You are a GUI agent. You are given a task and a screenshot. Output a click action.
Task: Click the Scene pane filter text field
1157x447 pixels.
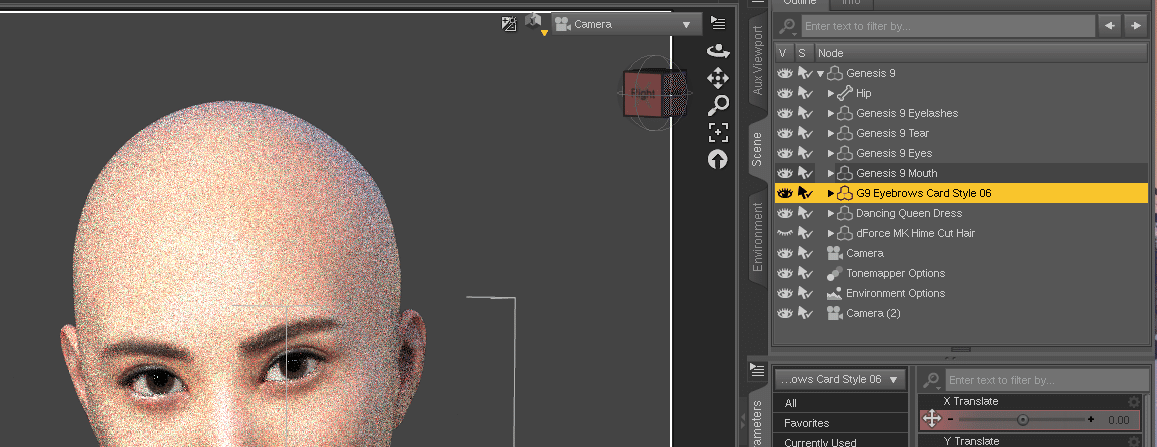(x=947, y=27)
